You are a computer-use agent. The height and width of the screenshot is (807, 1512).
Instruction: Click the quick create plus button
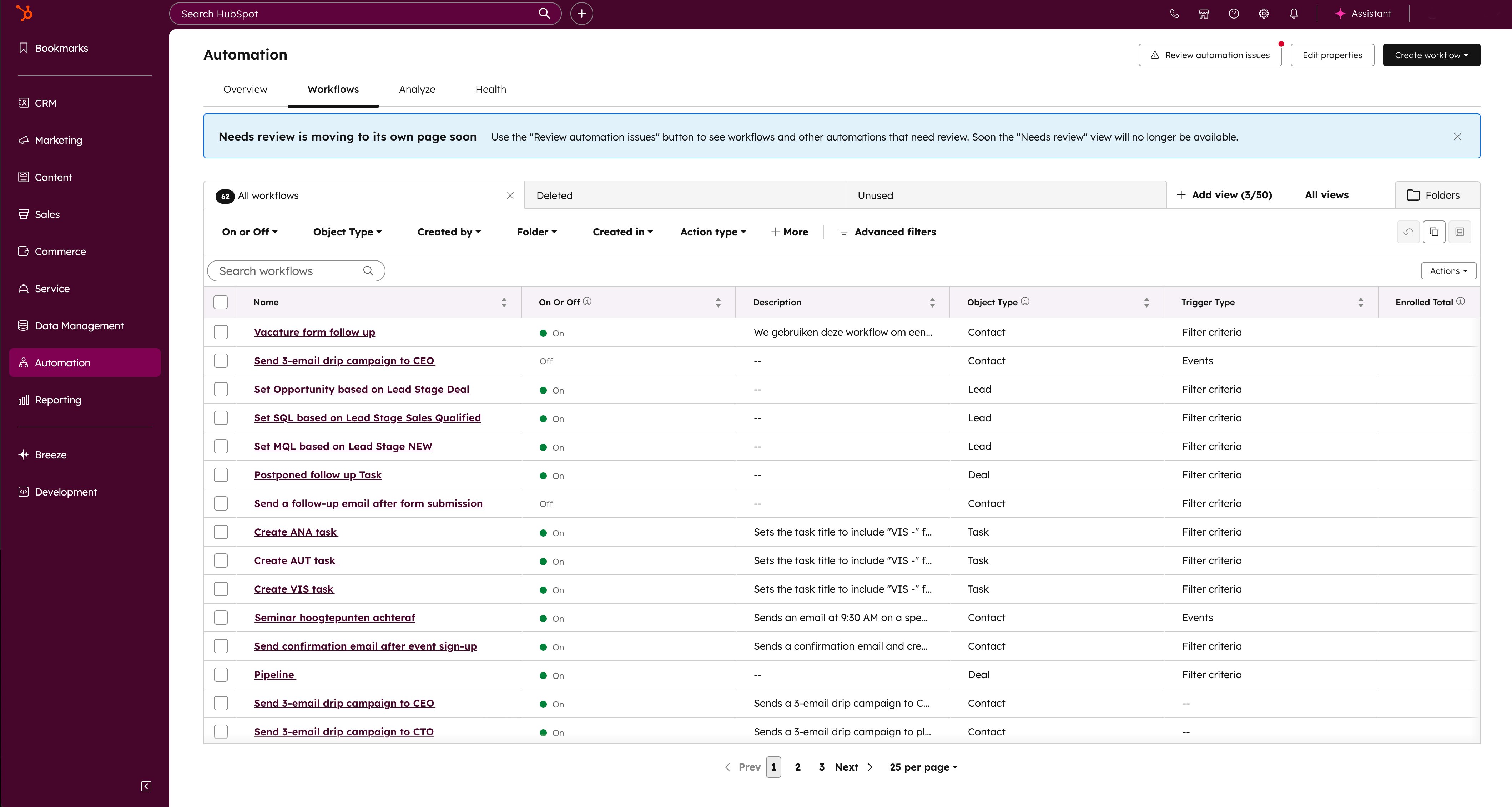click(582, 14)
